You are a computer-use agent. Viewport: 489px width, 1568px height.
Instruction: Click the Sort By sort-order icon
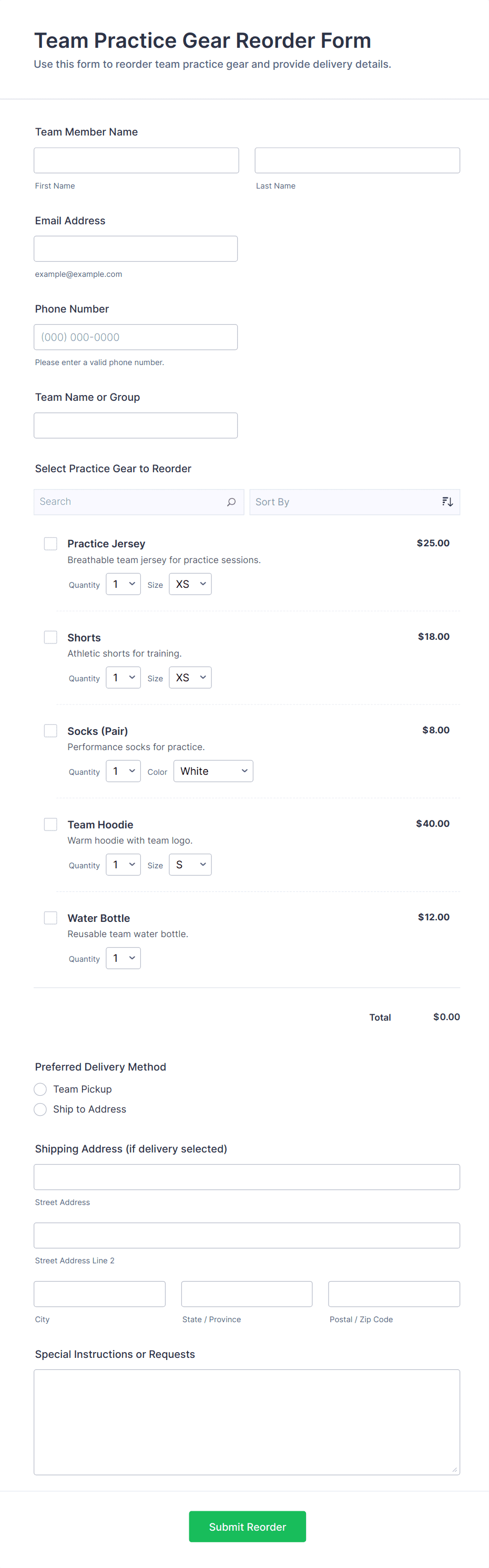pyautogui.click(x=447, y=502)
